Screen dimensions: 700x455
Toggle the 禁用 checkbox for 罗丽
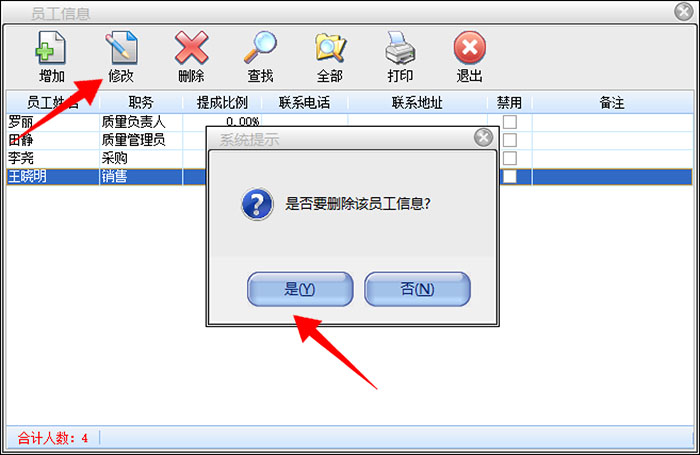tap(510, 122)
